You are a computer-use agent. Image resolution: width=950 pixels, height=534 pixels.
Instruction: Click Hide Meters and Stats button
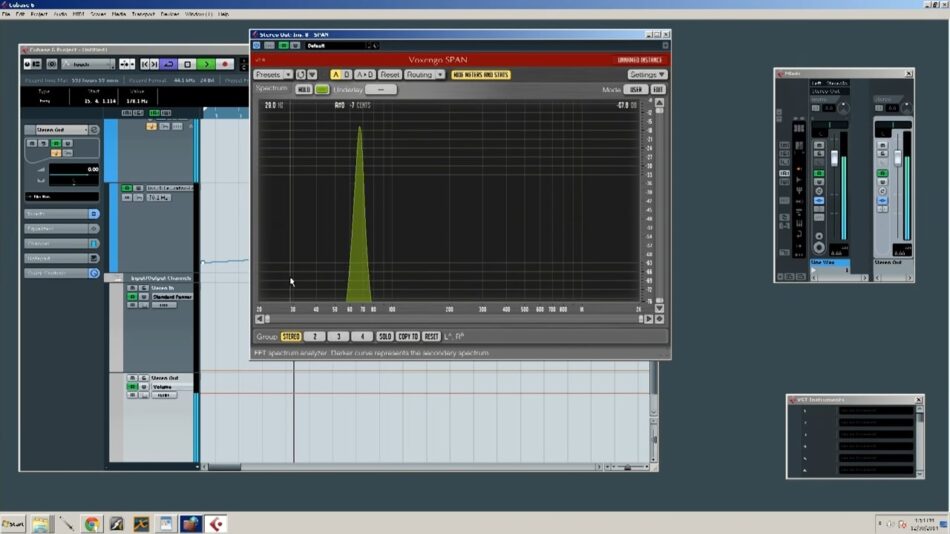[481, 75]
